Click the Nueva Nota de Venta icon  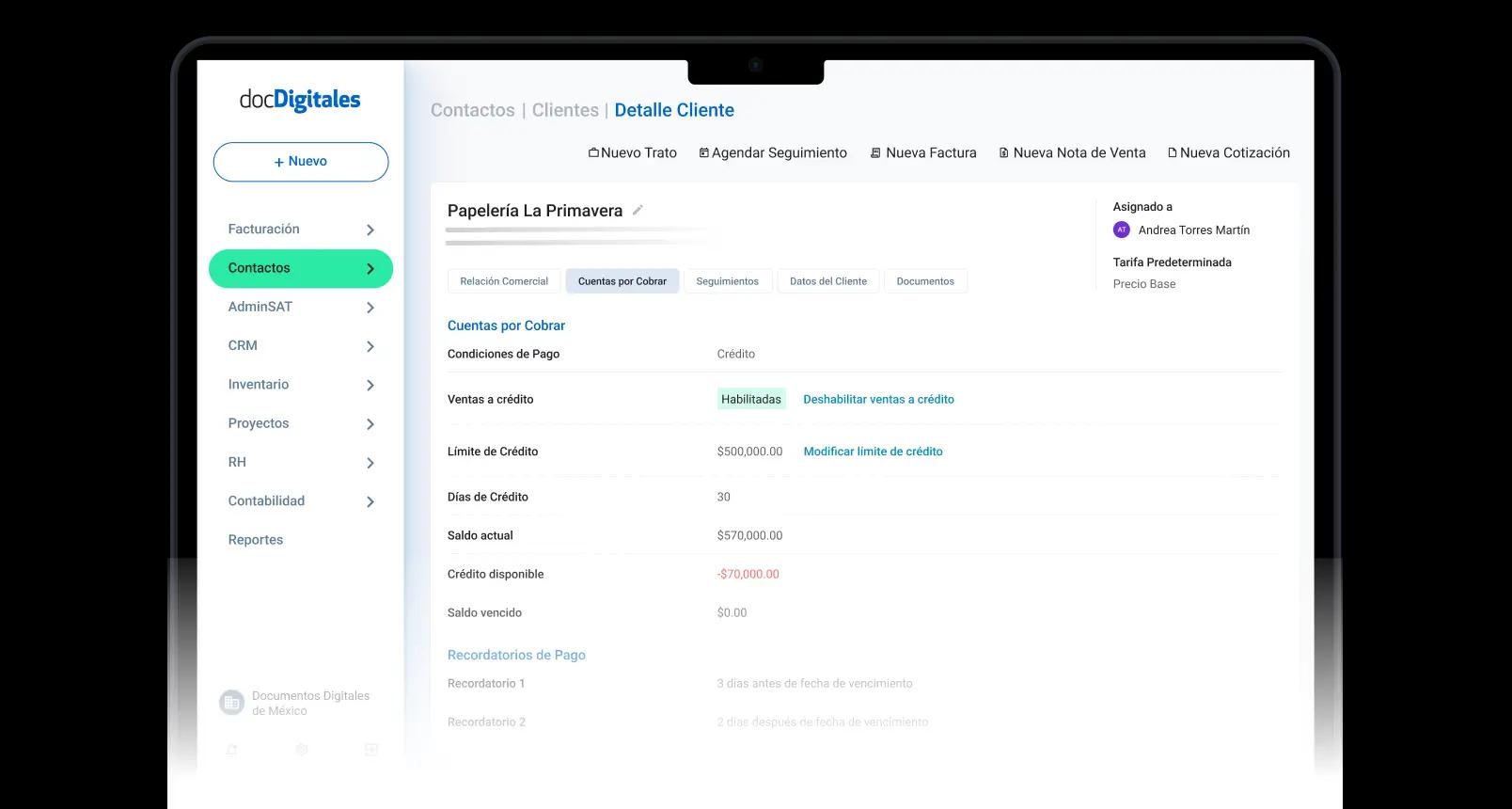[x=1003, y=152]
